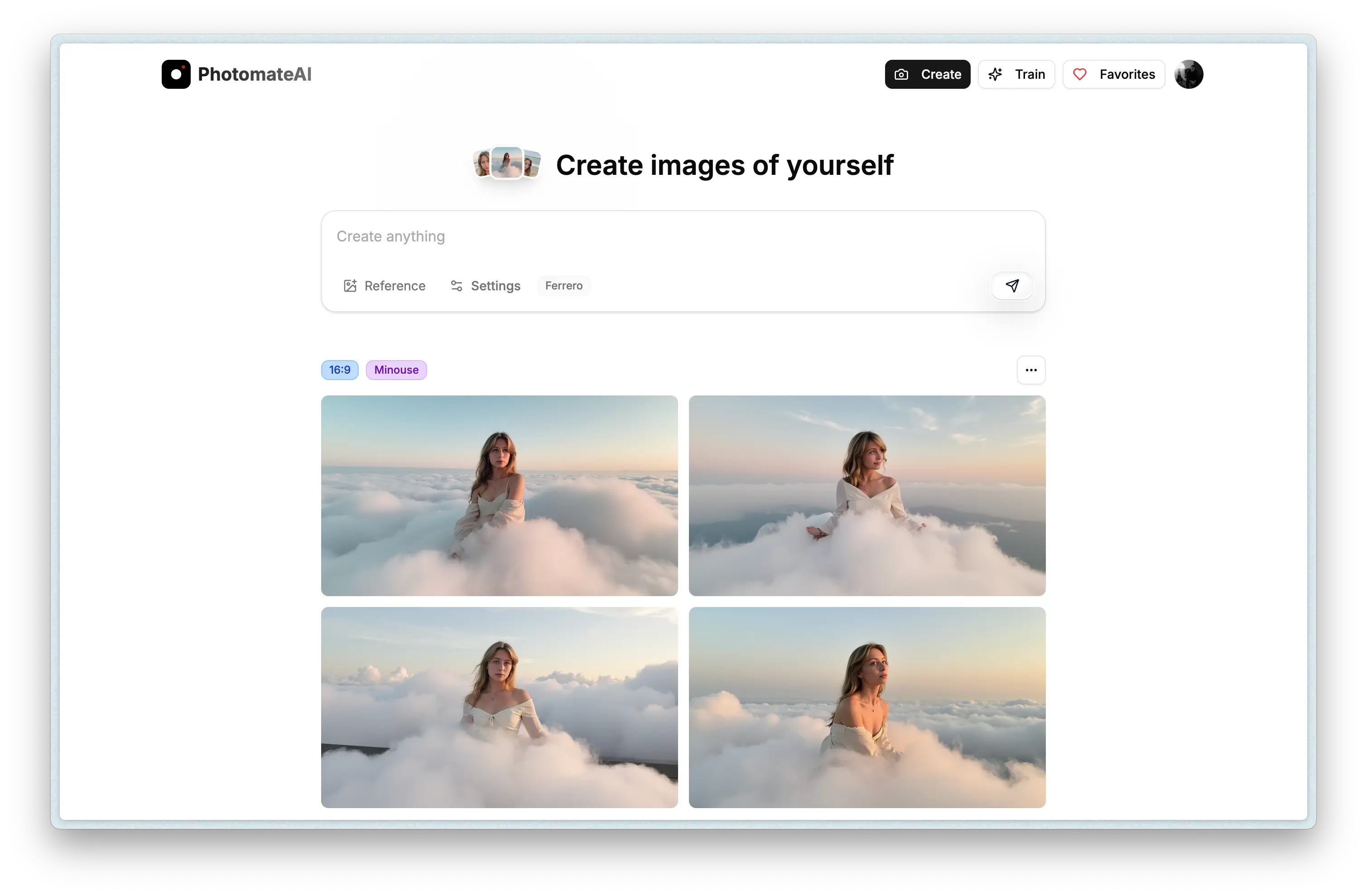Open the Reference image picker
Viewport: 1367px width, 896px height.
point(384,285)
